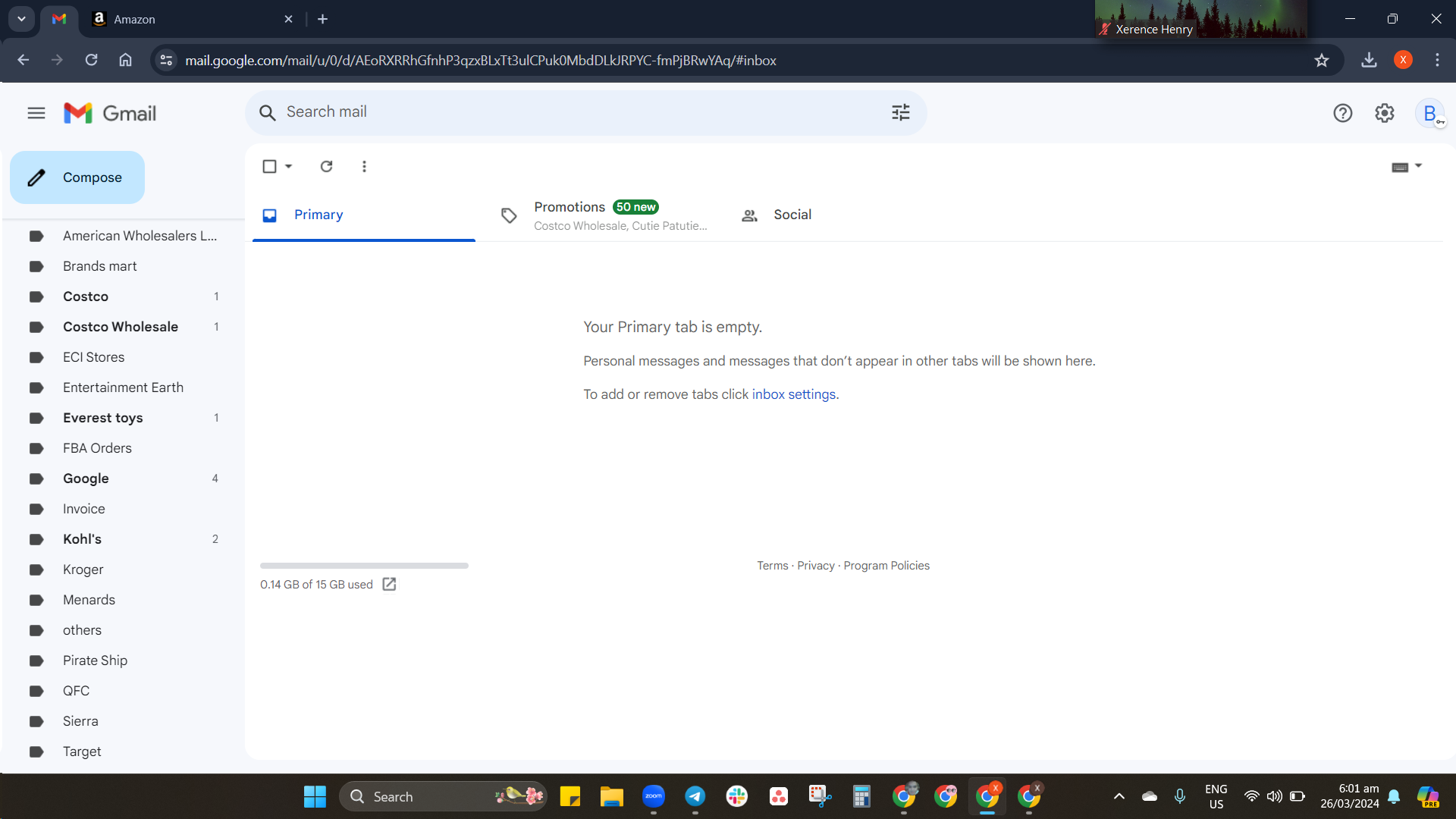The width and height of the screenshot is (1456, 819).
Task: Go back to previous page
Action: point(24,60)
